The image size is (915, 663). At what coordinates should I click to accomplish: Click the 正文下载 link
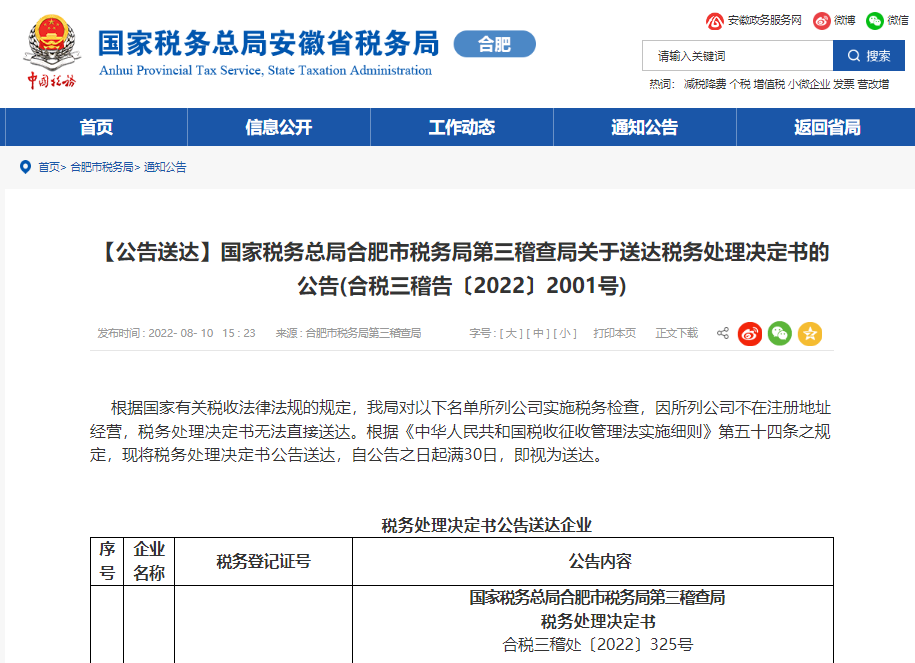tap(677, 333)
